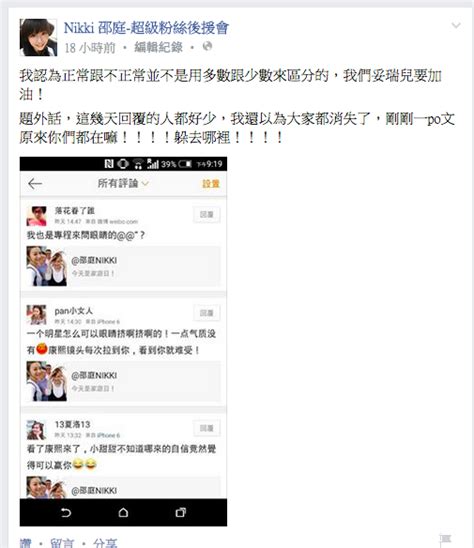Click 讚 to like the post
Screen dimensions: 474x548
pos(26,543)
